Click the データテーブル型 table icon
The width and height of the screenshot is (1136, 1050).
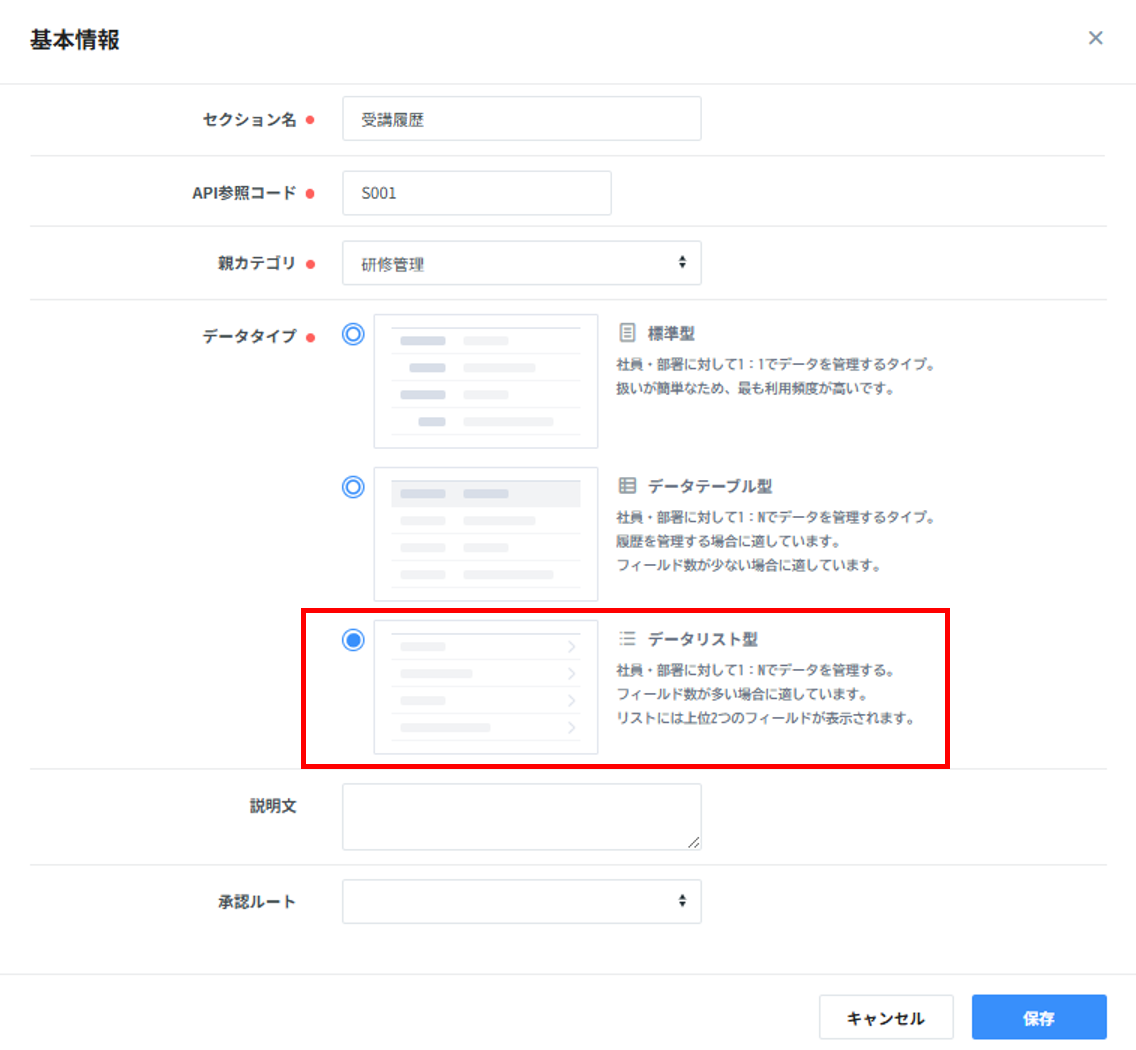[x=627, y=486]
